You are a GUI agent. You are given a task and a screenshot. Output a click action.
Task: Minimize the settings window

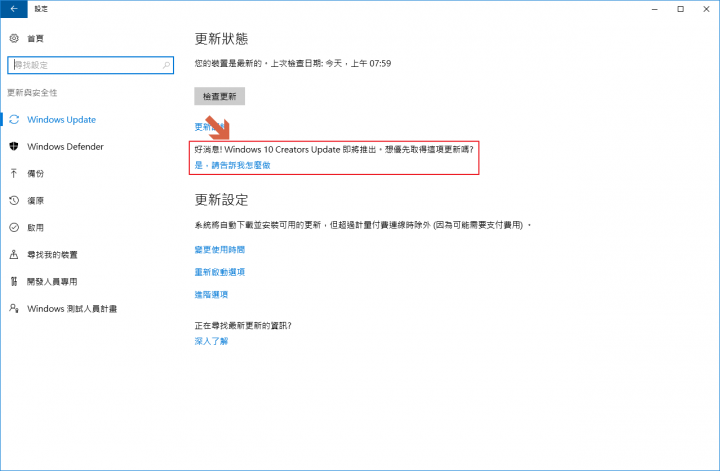coord(655,9)
